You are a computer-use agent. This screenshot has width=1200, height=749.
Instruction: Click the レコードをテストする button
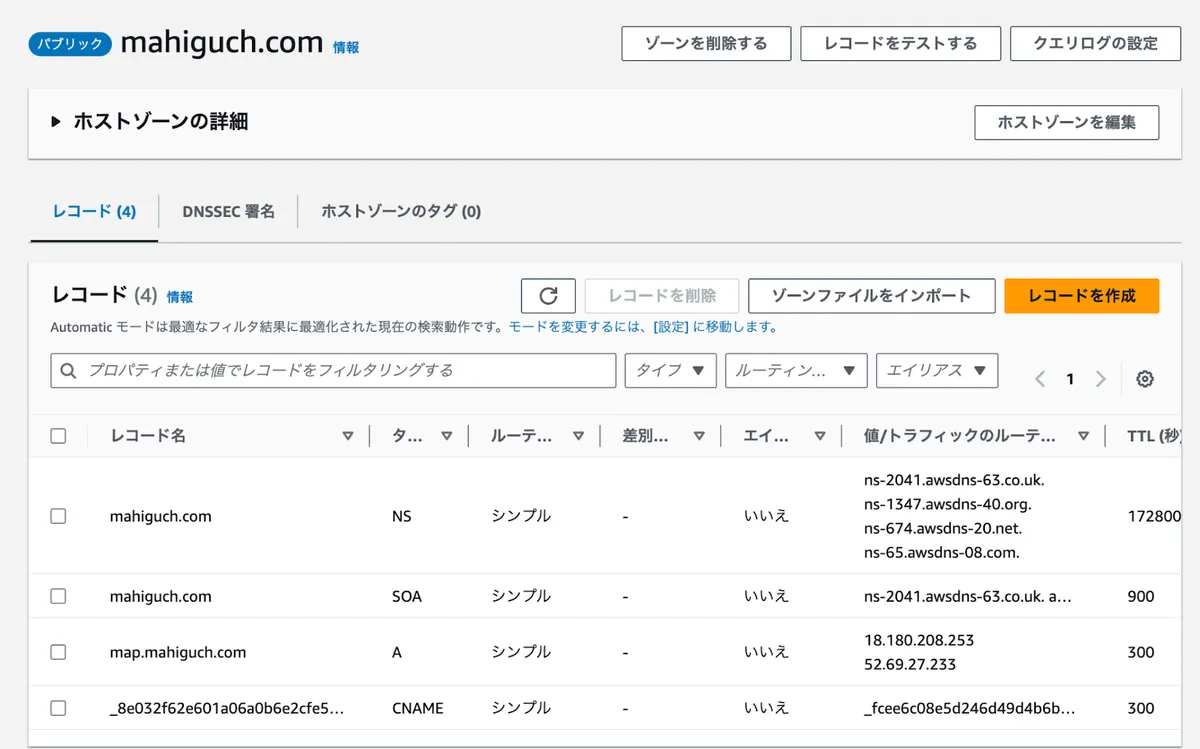coord(900,44)
